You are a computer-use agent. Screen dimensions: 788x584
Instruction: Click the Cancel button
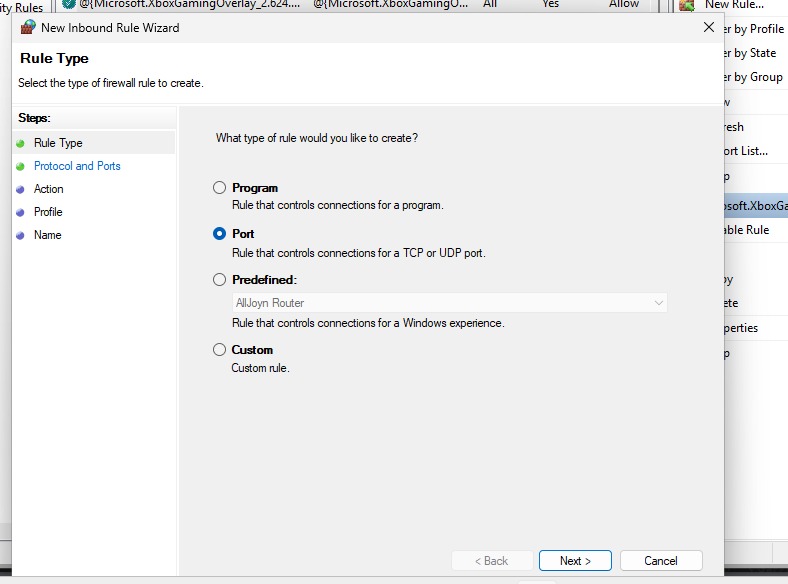coord(661,560)
